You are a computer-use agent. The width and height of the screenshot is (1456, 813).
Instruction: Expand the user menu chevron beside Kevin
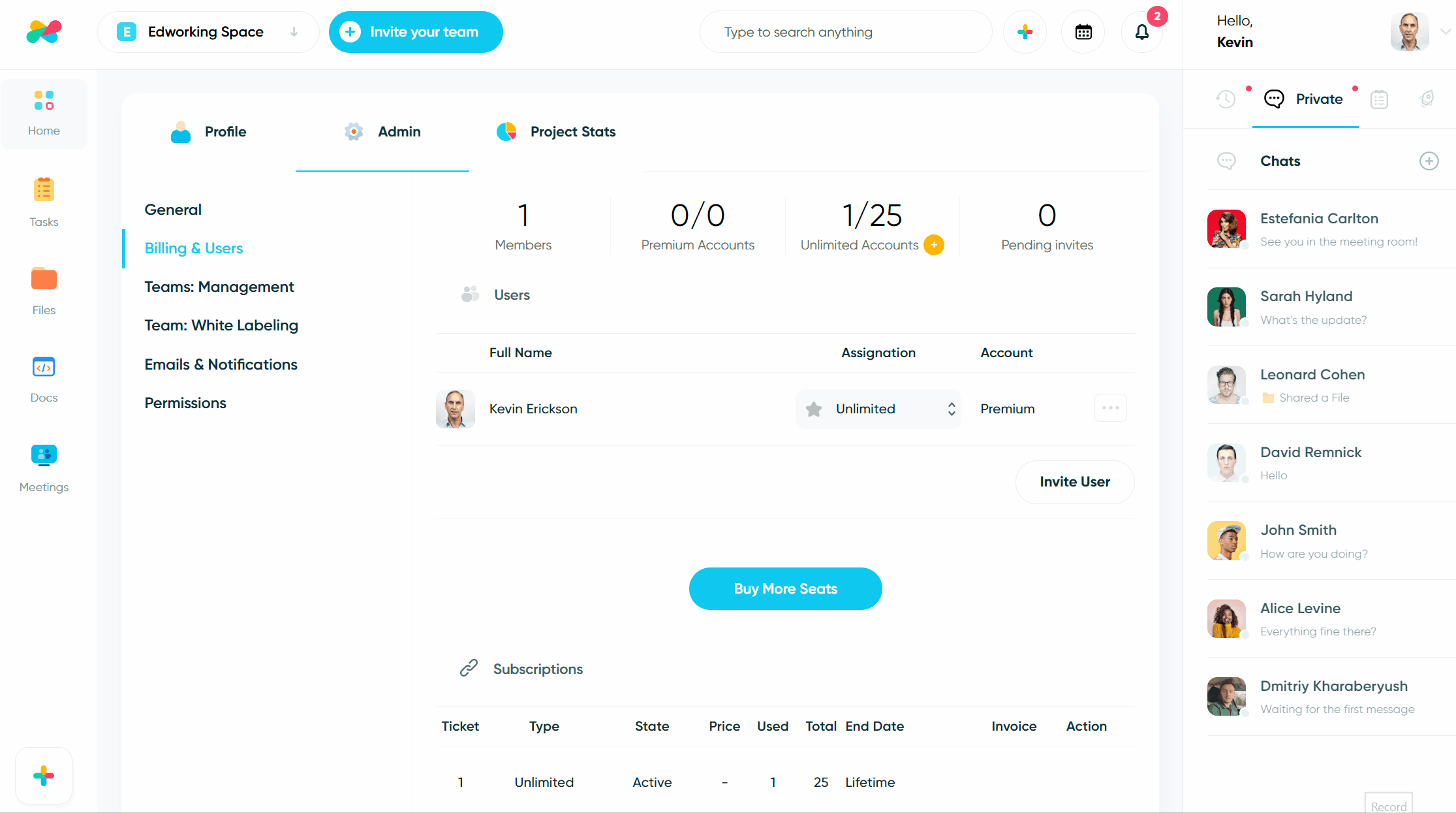tap(1446, 31)
